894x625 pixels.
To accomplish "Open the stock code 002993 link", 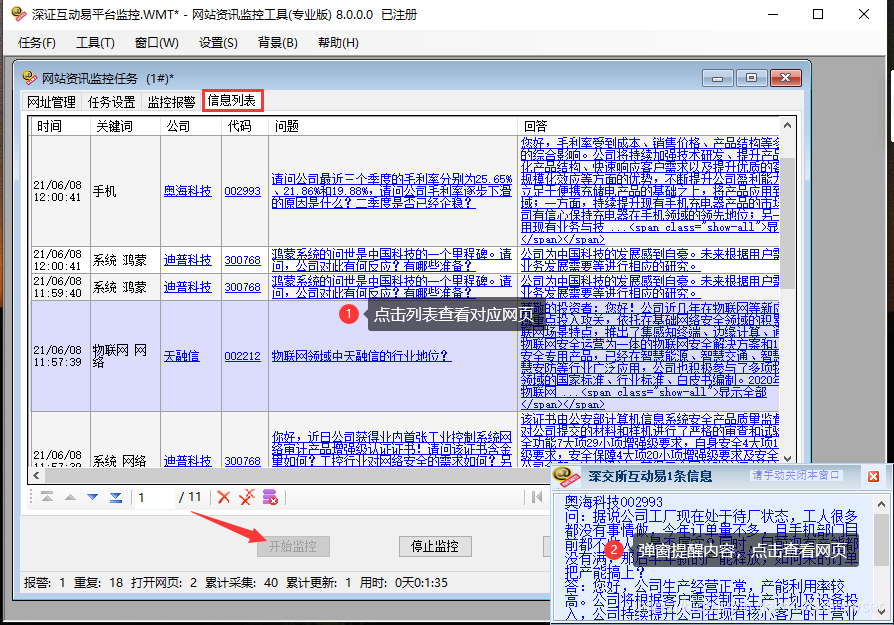I will pyautogui.click(x=243, y=191).
